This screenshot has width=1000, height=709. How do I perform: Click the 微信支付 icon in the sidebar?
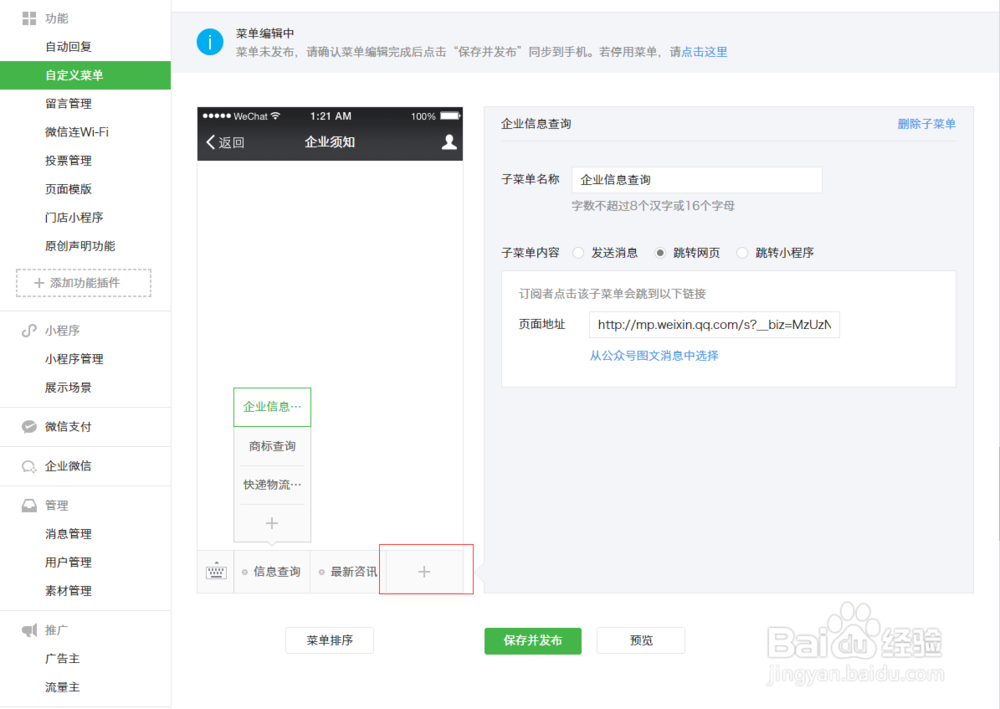coord(29,427)
